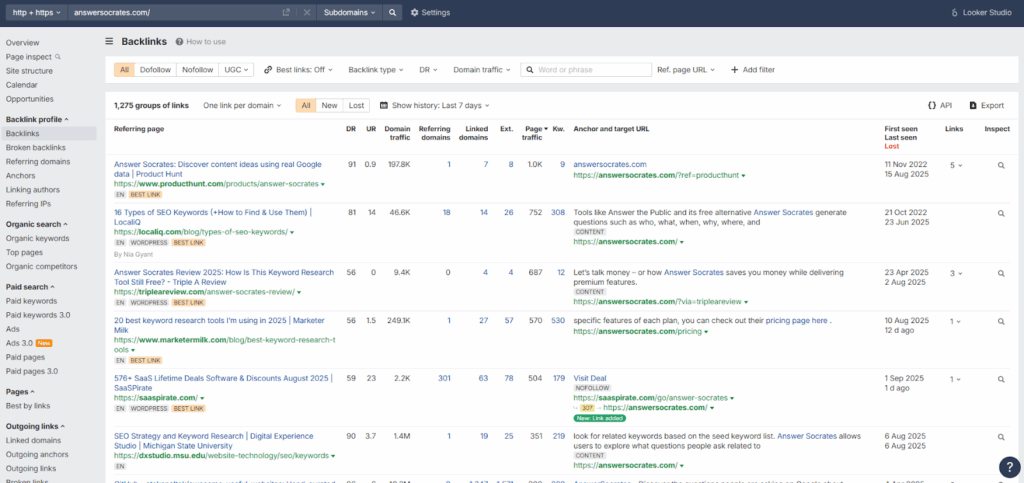This screenshot has width=1024, height=483.
Task: Go to Overview in sidebar
Action: 22,42
